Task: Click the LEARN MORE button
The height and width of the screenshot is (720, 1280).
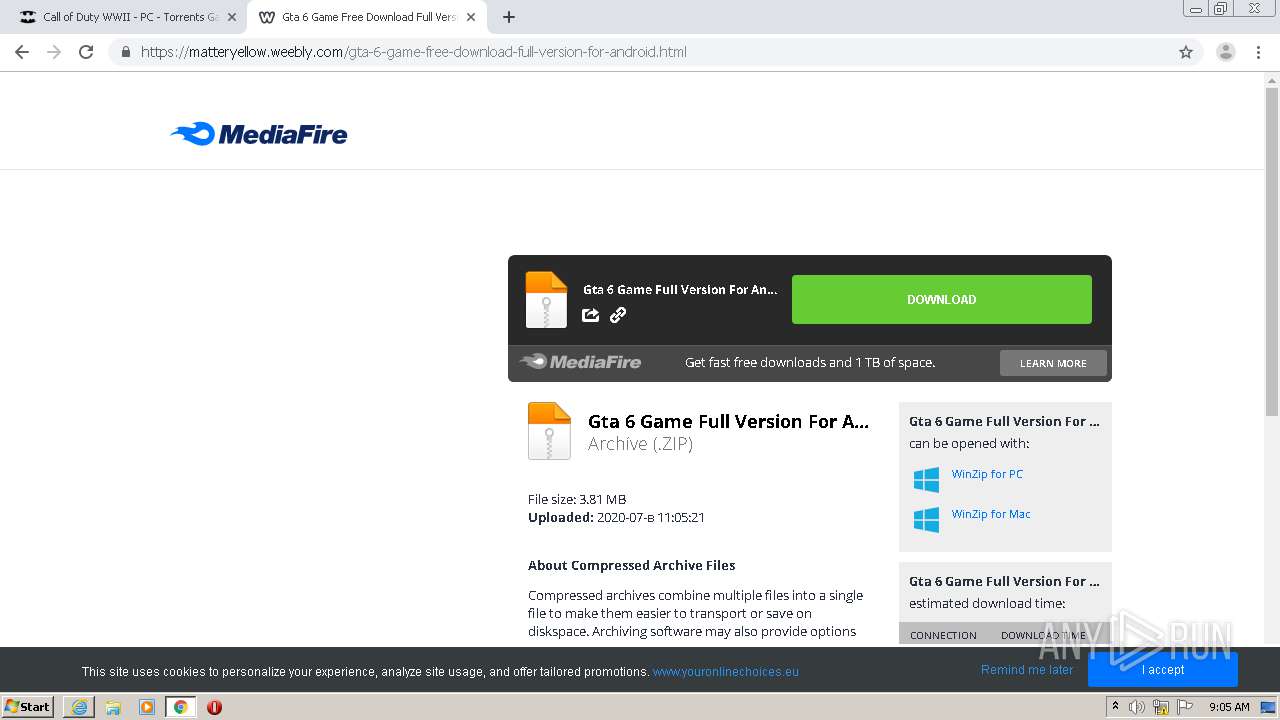Action: point(1053,363)
